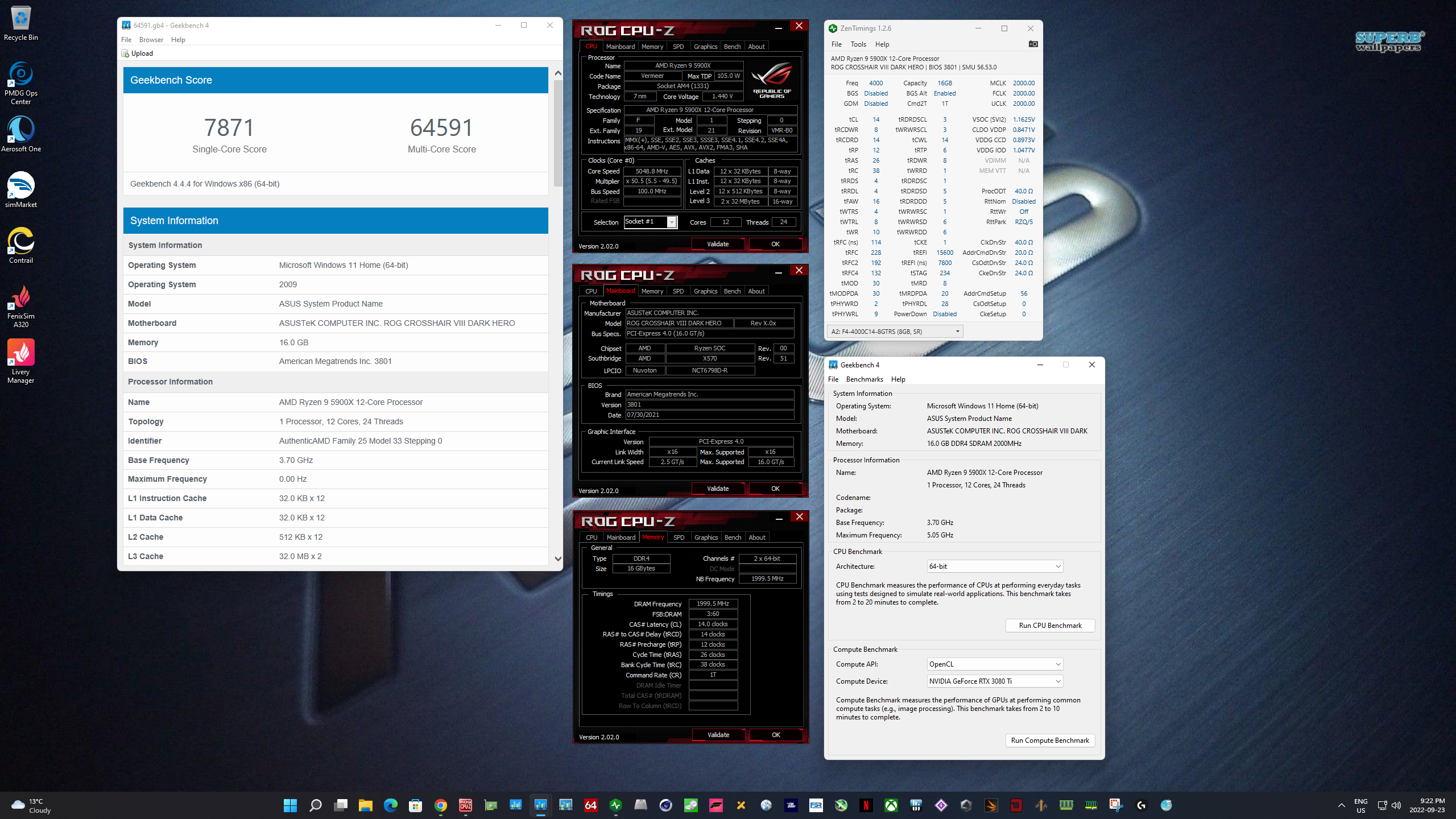Open FenixSim A320 desktop shortcut
The image size is (1456, 819).
click(21, 306)
